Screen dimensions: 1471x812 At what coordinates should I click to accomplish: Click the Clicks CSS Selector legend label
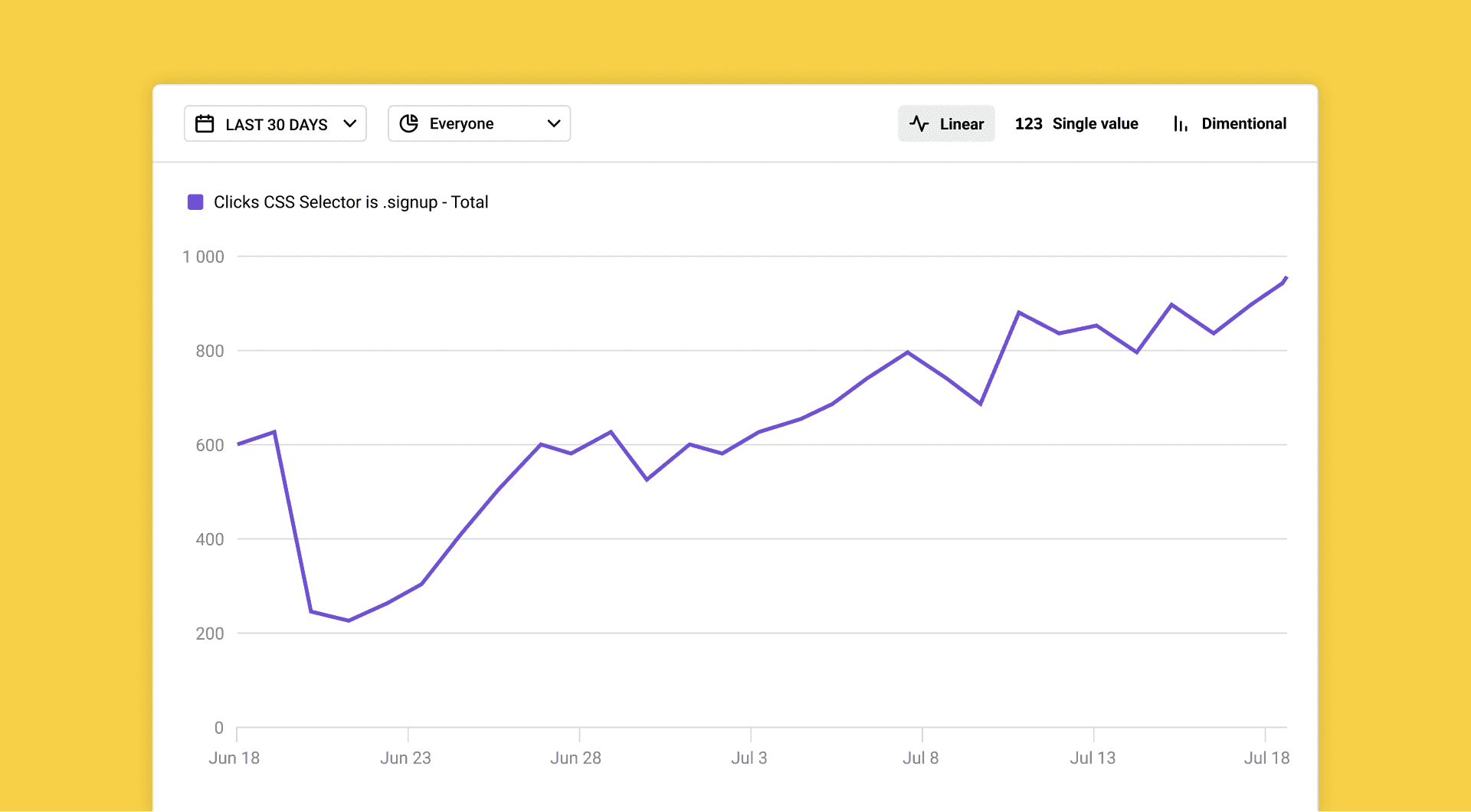[x=351, y=202]
